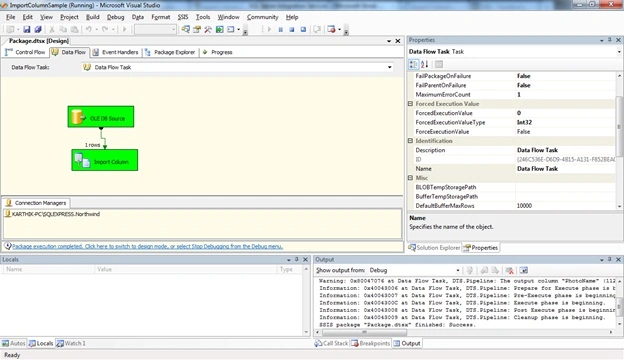Click the Properties grid vertical scrollbar thumb

pyautogui.click(x=619, y=126)
